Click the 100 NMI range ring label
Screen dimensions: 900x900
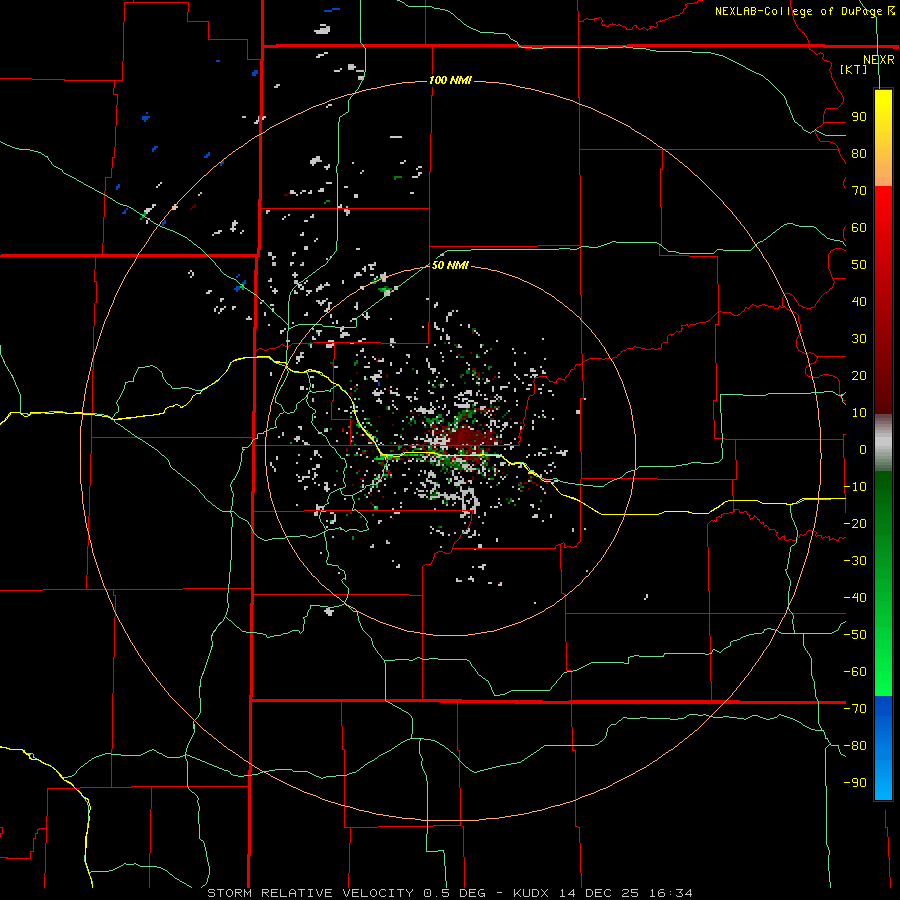[450, 80]
